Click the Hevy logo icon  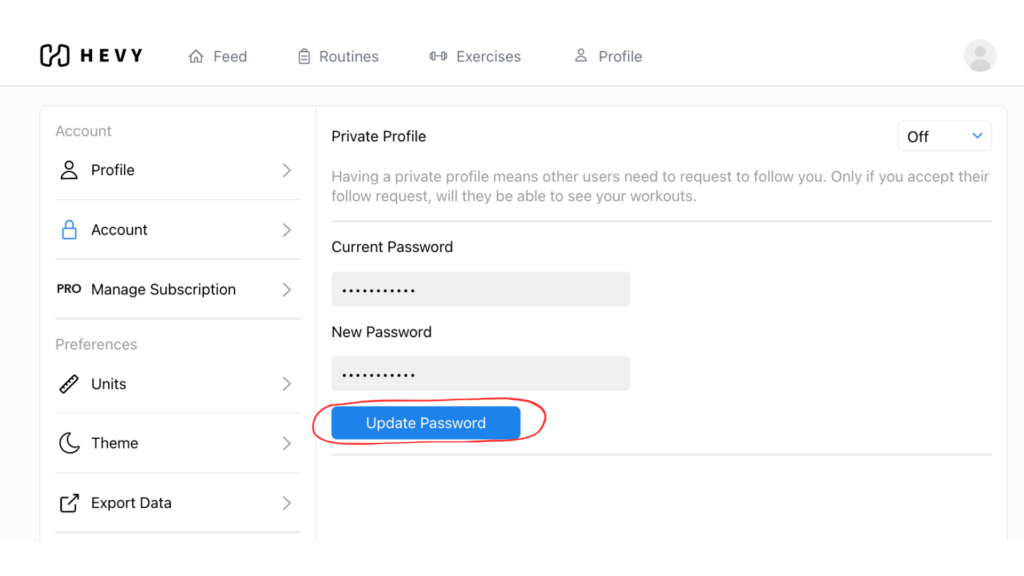55,56
